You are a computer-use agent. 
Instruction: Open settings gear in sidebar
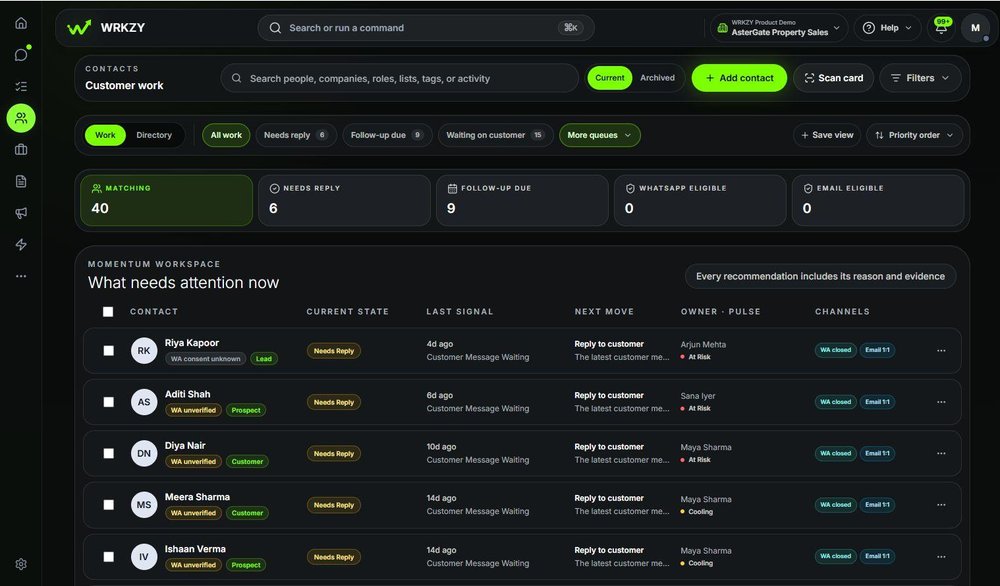21,564
